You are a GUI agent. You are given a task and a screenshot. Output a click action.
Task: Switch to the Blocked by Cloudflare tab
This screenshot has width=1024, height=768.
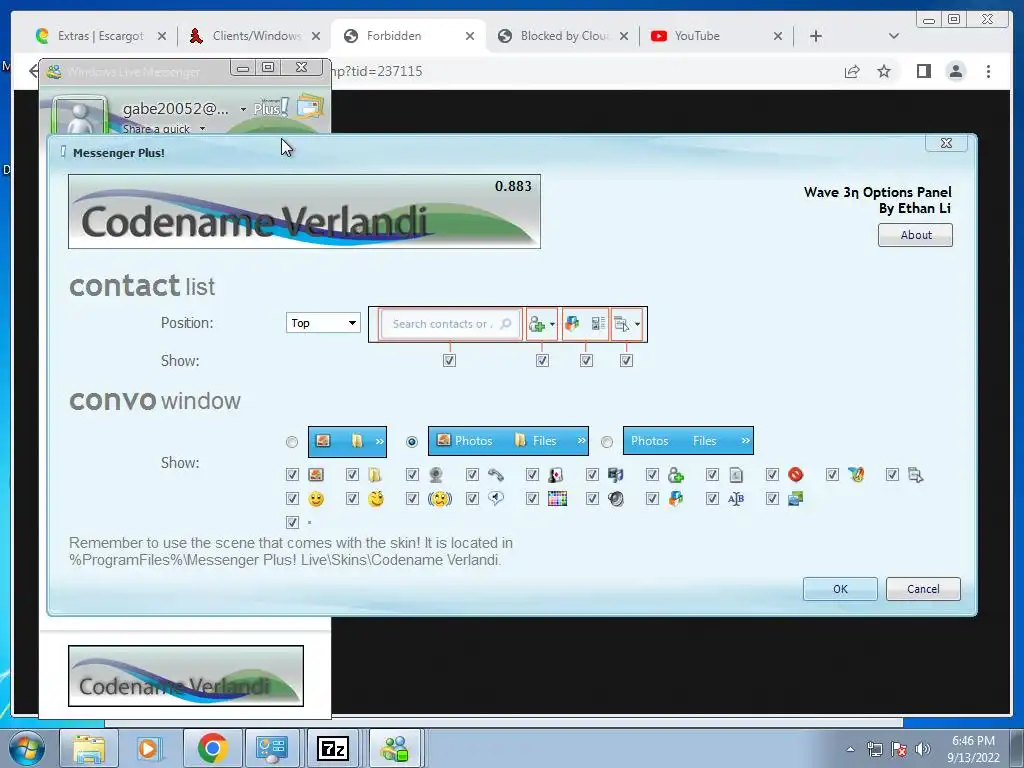564,36
